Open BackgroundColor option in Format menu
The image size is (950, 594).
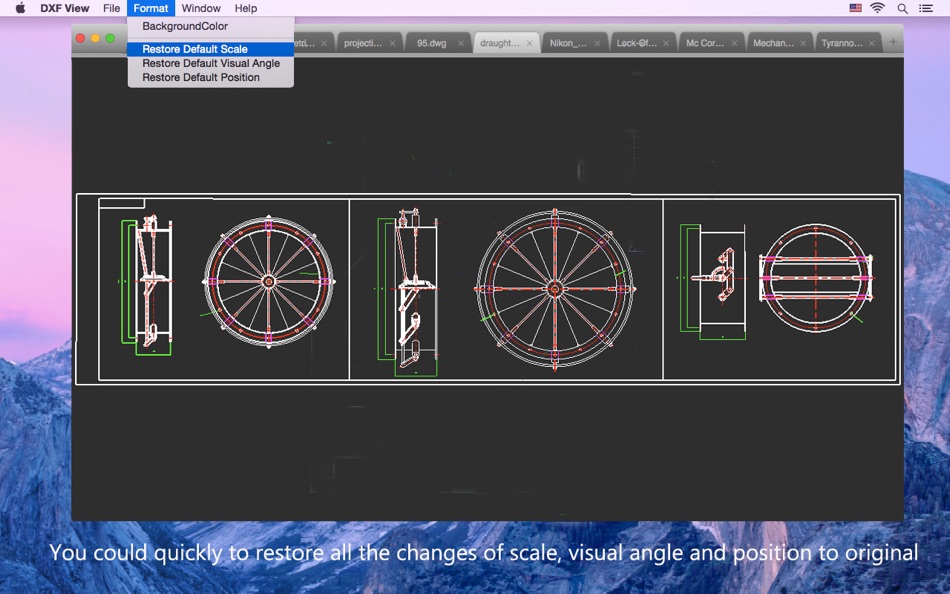[185, 26]
